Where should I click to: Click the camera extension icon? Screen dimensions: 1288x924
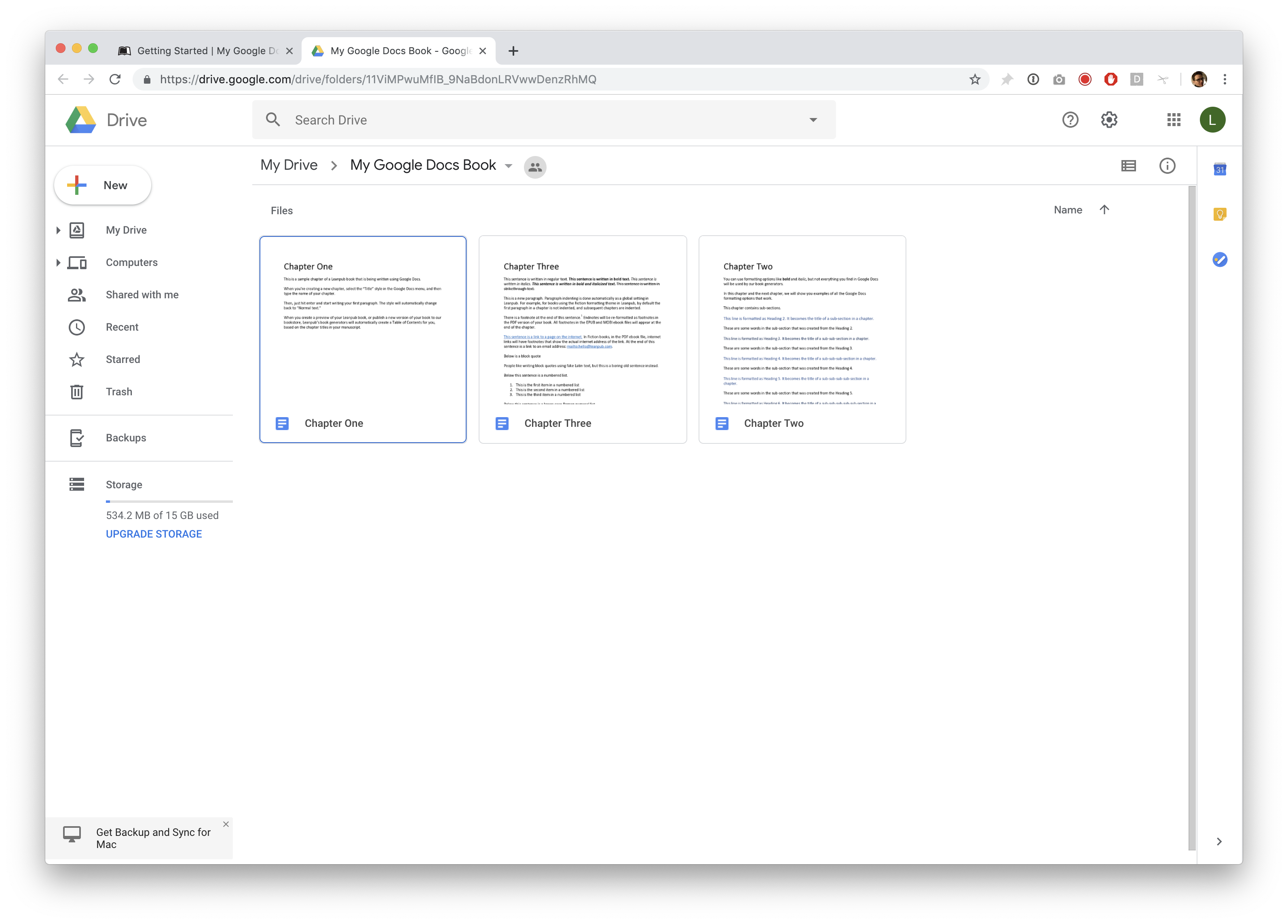coord(1058,80)
